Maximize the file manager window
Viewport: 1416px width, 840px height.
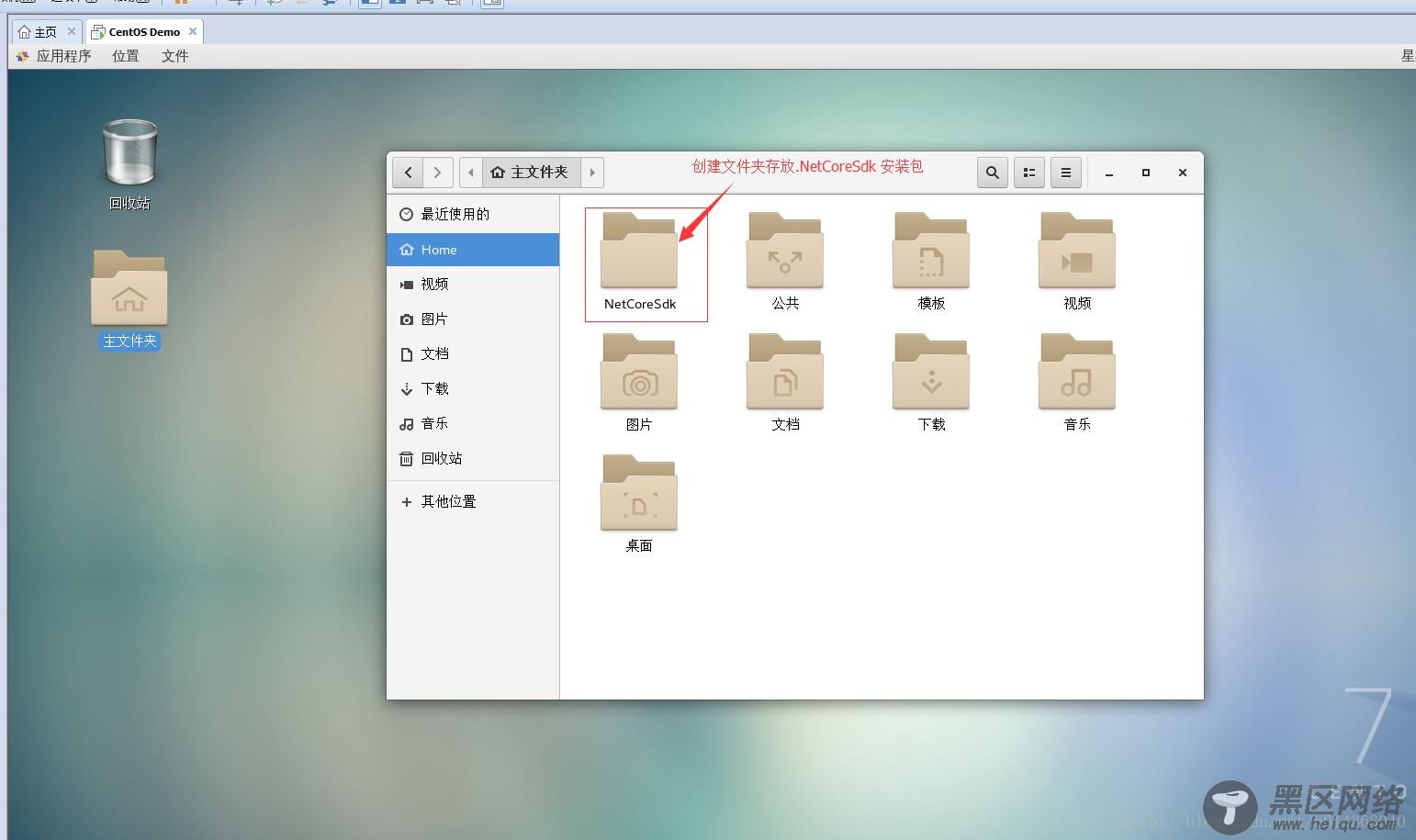[x=1146, y=173]
